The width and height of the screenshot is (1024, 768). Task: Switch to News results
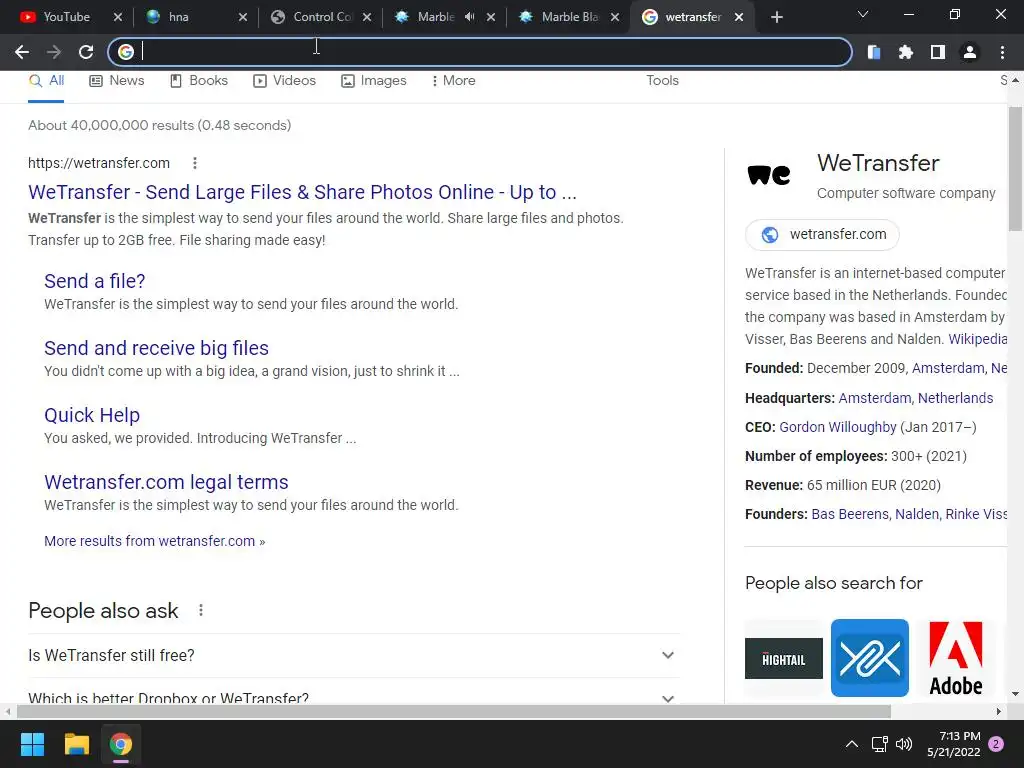point(117,80)
